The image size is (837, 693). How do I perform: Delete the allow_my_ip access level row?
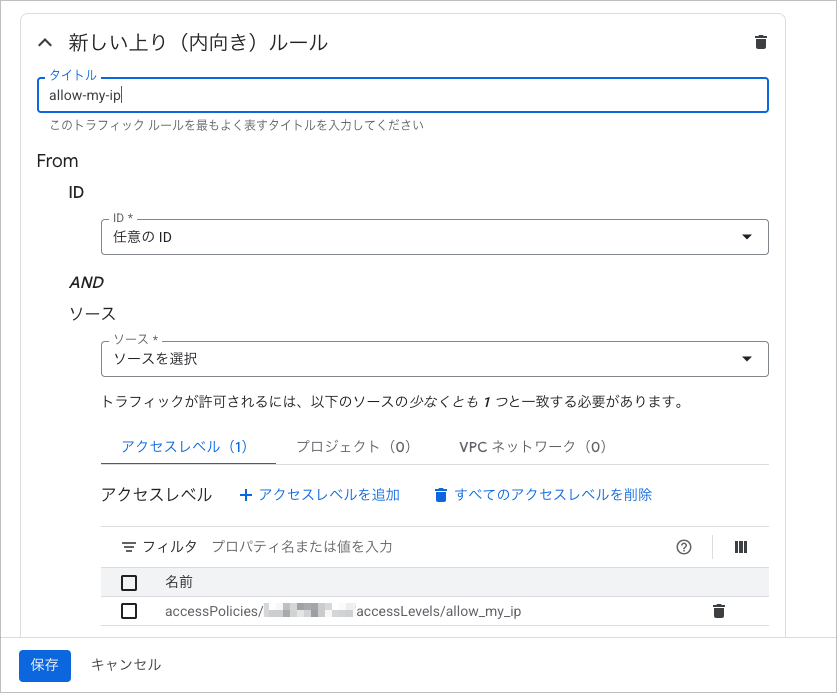tap(718, 611)
